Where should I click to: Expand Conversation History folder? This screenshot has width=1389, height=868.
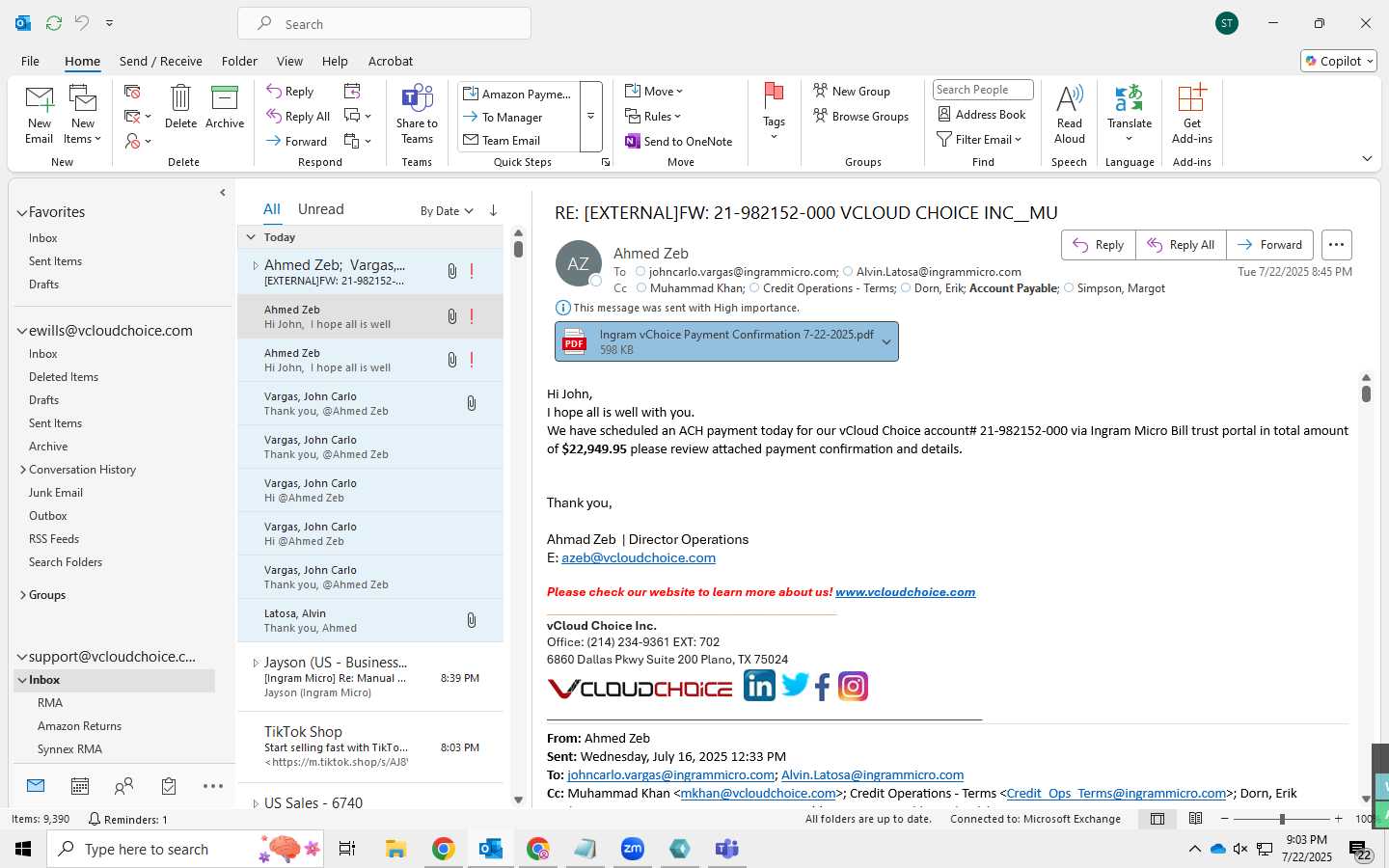click(23, 470)
